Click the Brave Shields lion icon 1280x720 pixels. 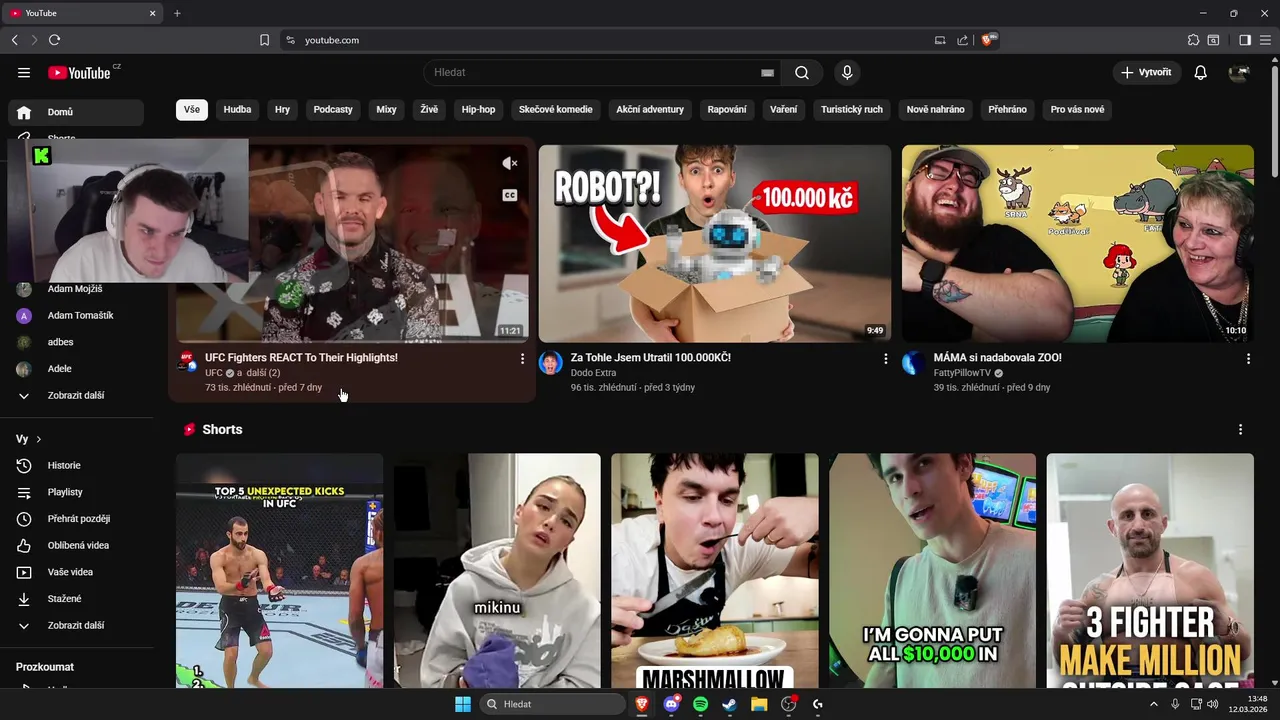[988, 40]
